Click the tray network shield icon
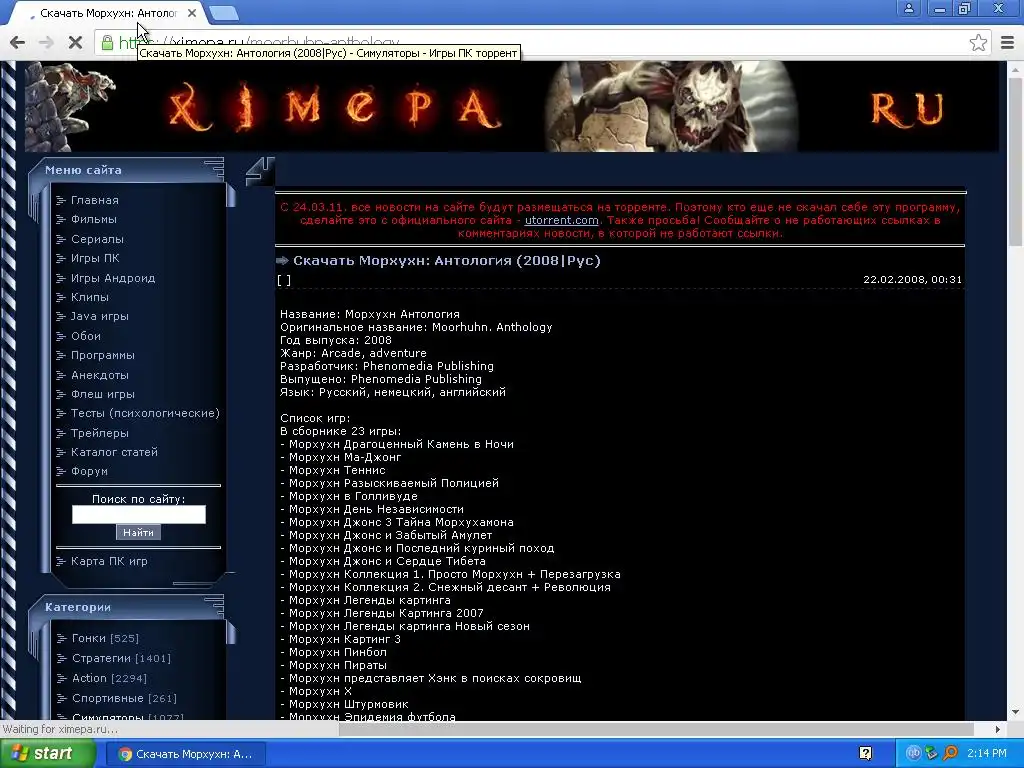Image resolution: width=1024 pixels, height=768 pixels. click(931, 754)
